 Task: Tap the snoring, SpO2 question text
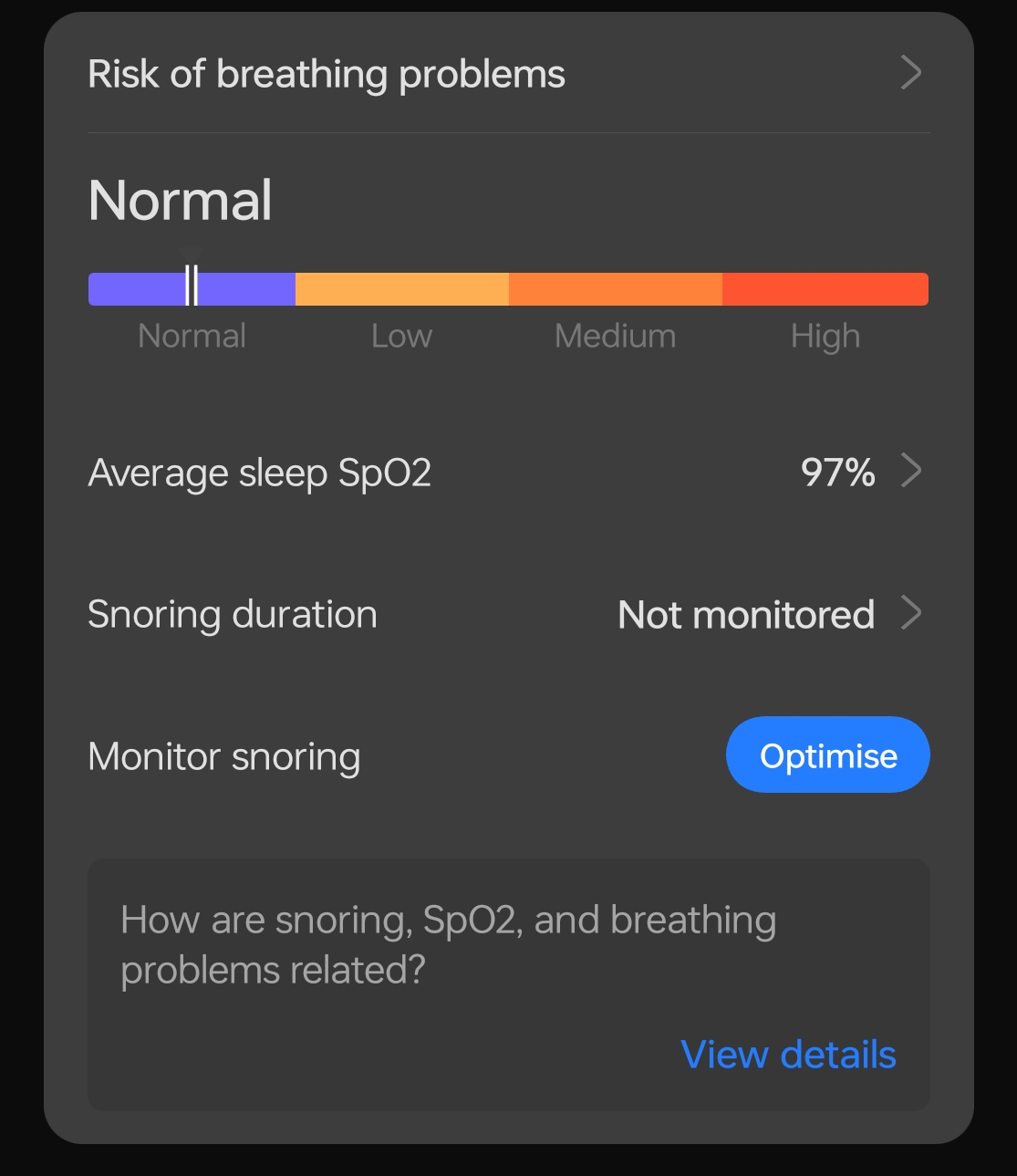point(448,945)
